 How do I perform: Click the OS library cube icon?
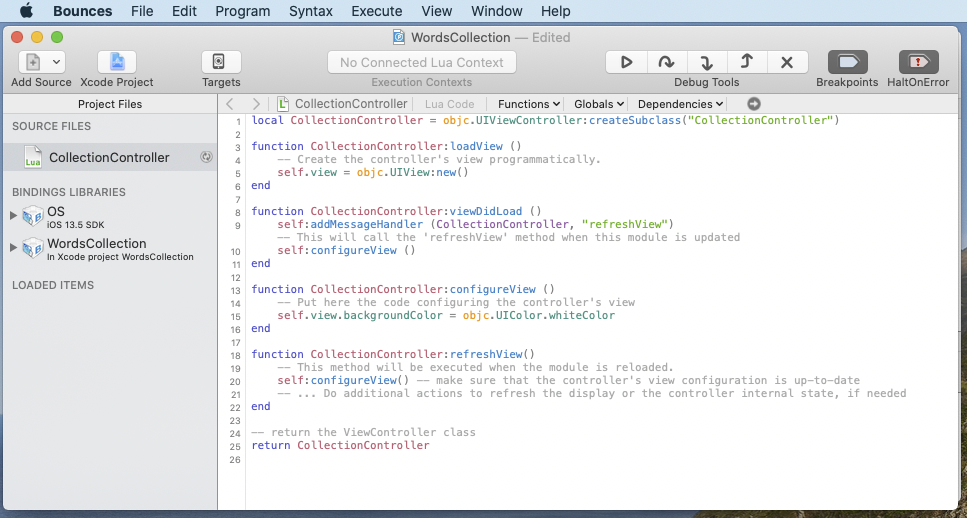(33, 215)
